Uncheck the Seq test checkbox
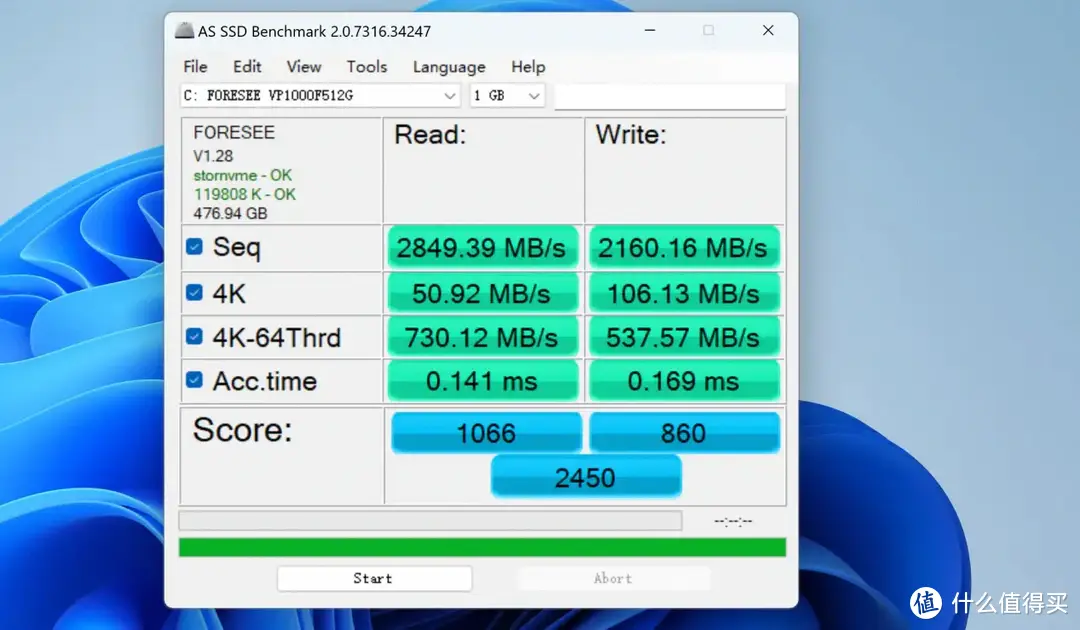1080x630 pixels. click(x=195, y=246)
